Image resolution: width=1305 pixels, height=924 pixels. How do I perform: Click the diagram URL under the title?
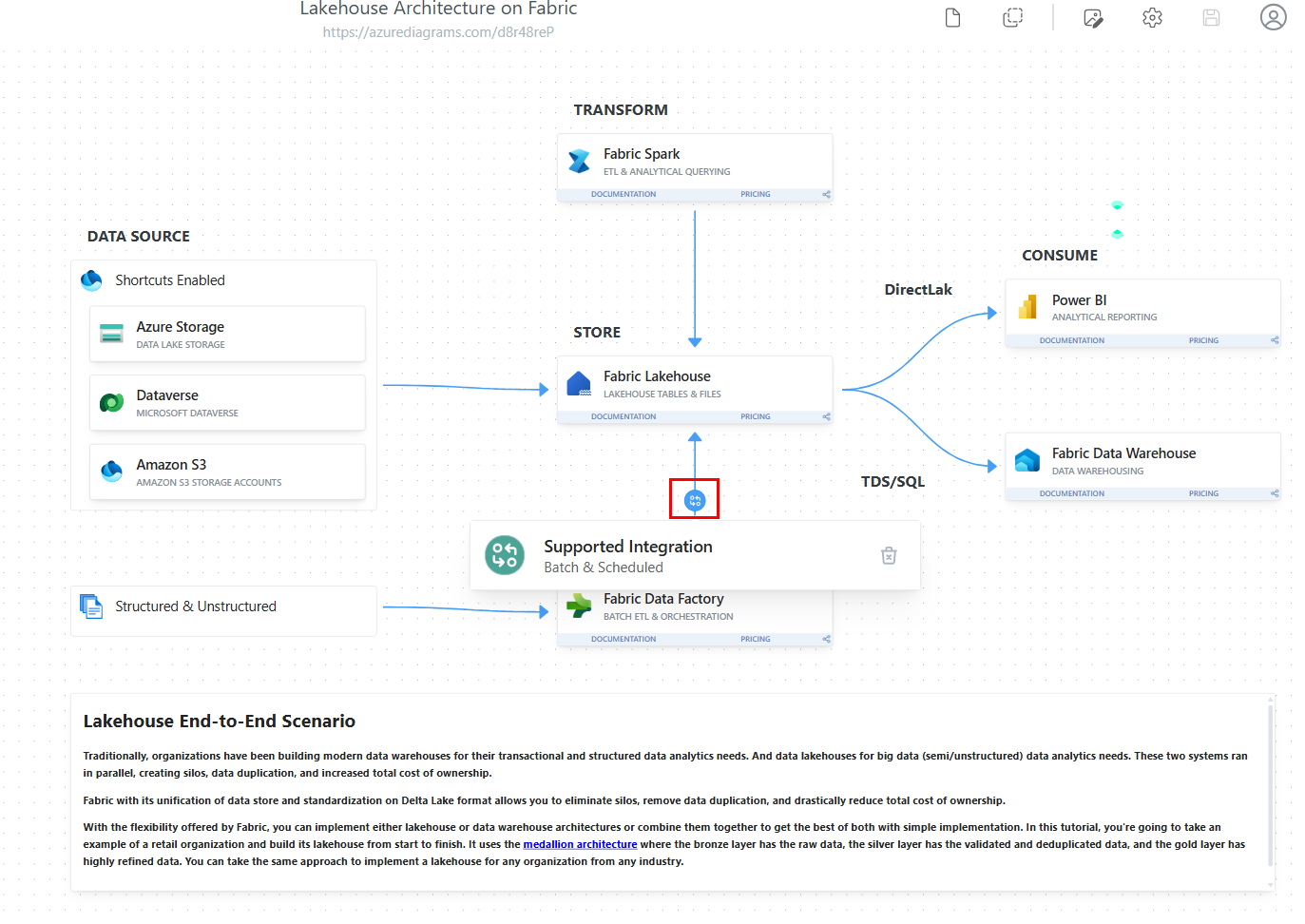(438, 32)
